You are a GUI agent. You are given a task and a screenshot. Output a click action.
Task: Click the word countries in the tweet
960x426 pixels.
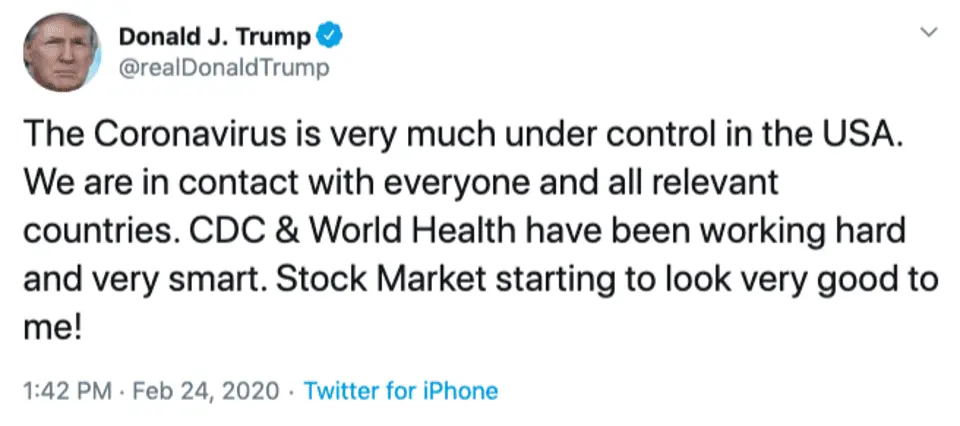(x=102, y=232)
